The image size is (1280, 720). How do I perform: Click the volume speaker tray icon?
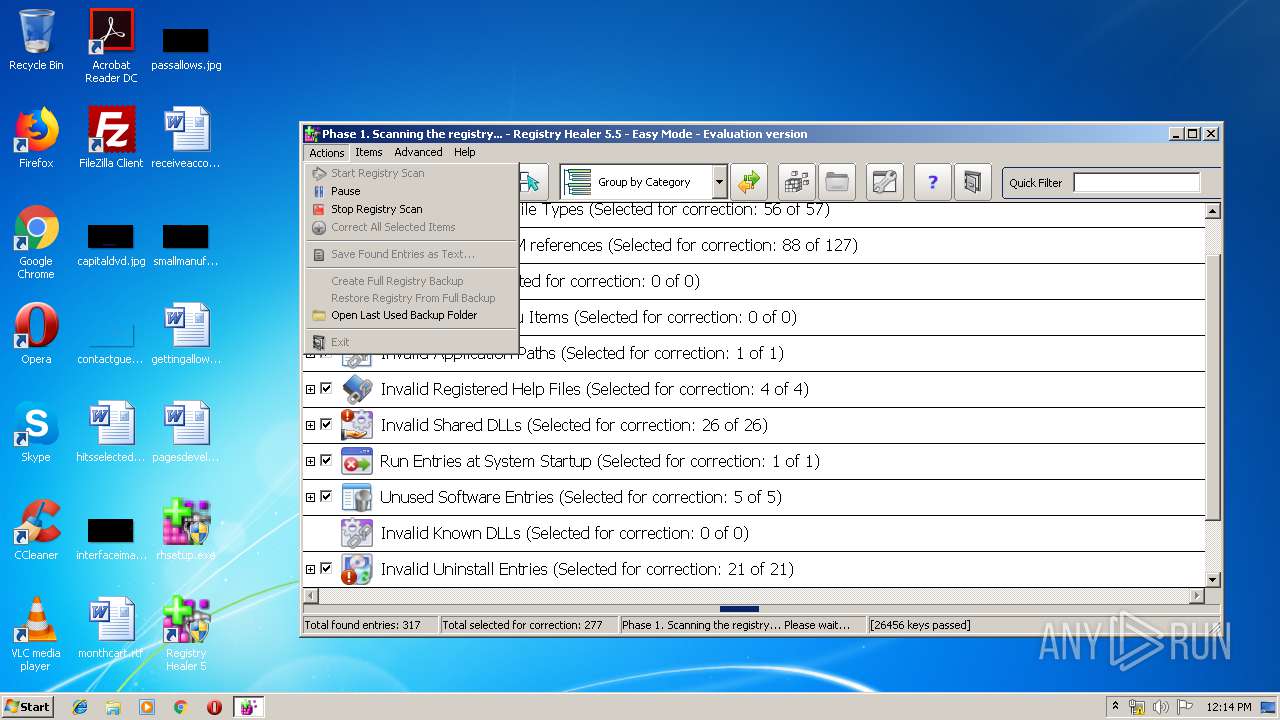coord(1161,707)
